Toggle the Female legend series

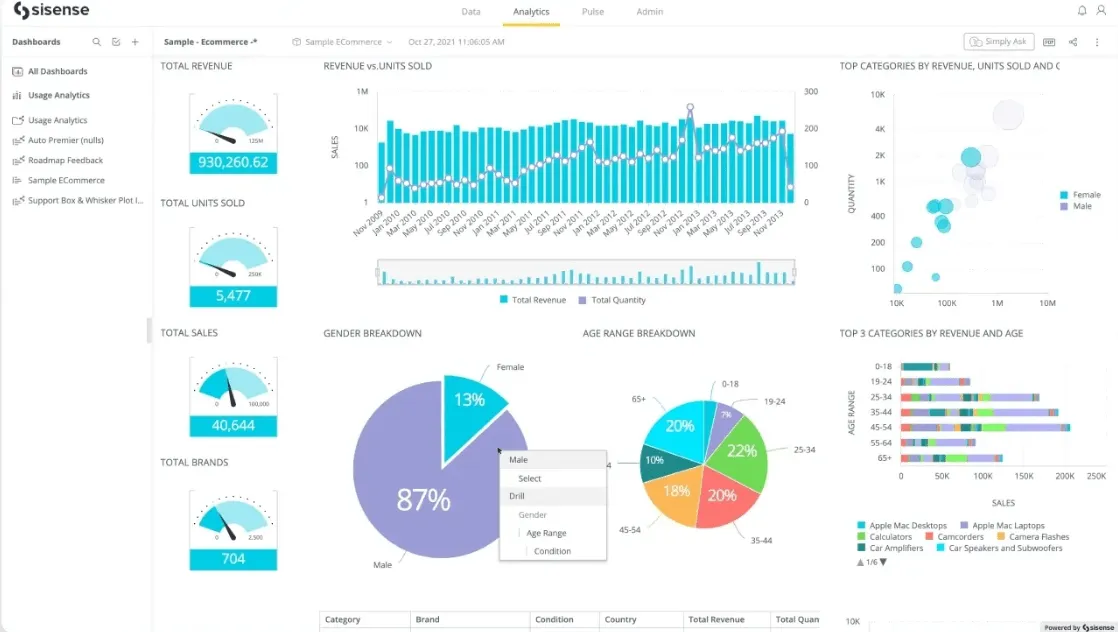[x=1080, y=195]
